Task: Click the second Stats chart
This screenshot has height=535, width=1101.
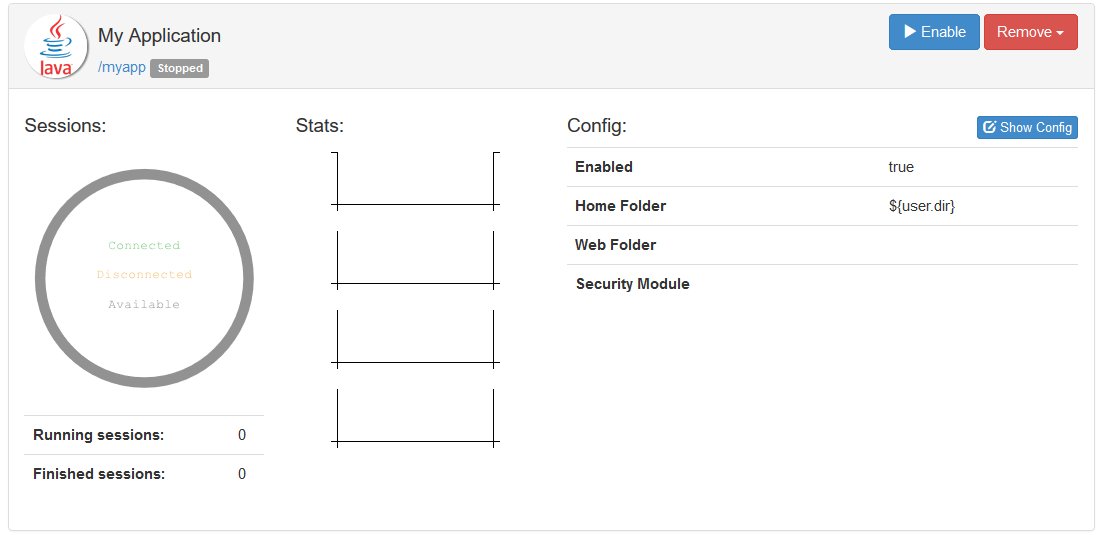Action: pyautogui.click(x=416, y=258)
